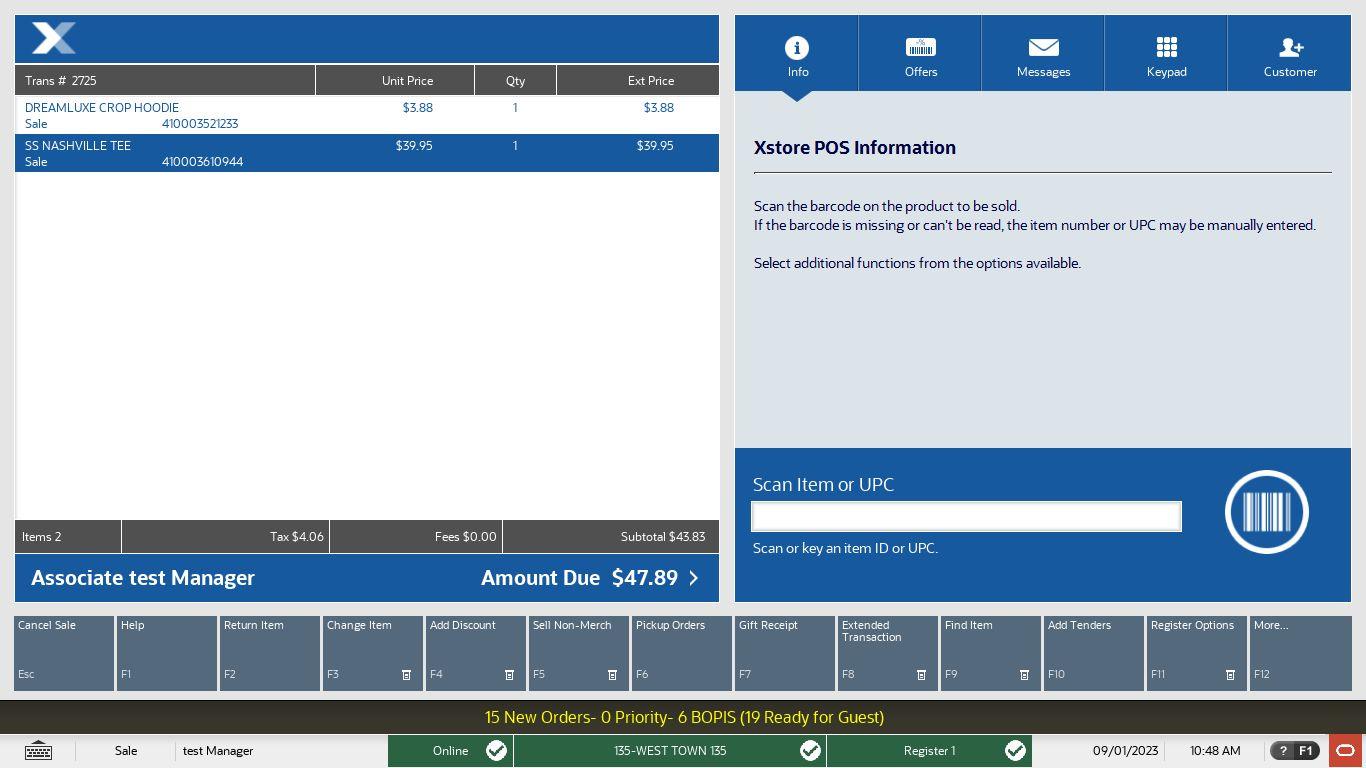Image resolution: width=1366 pixels, height=768 pixels.
Task: Open the Messages tab
Action: pos(1043,53)
